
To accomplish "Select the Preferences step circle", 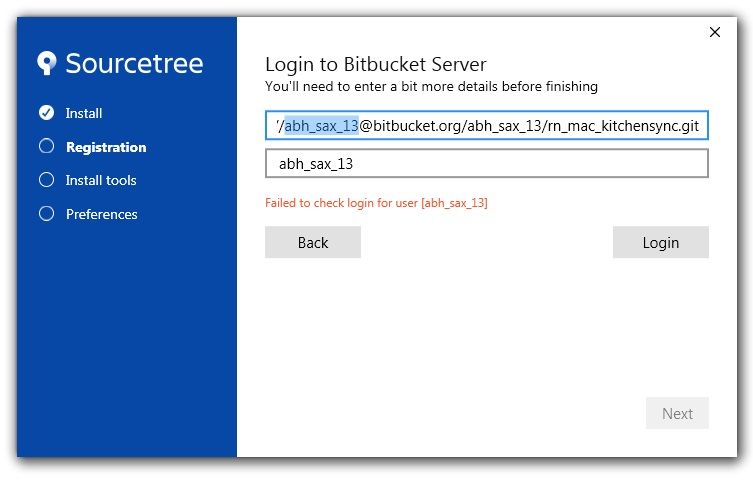I will click(47, 214).
